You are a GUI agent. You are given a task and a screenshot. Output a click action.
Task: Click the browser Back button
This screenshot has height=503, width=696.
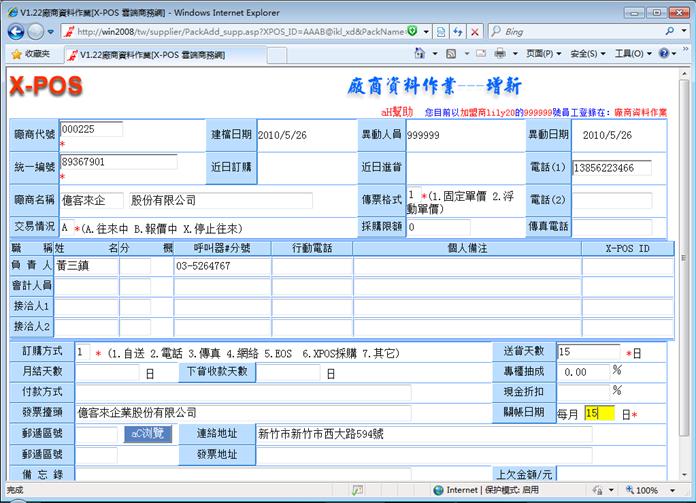click(17, 31)
